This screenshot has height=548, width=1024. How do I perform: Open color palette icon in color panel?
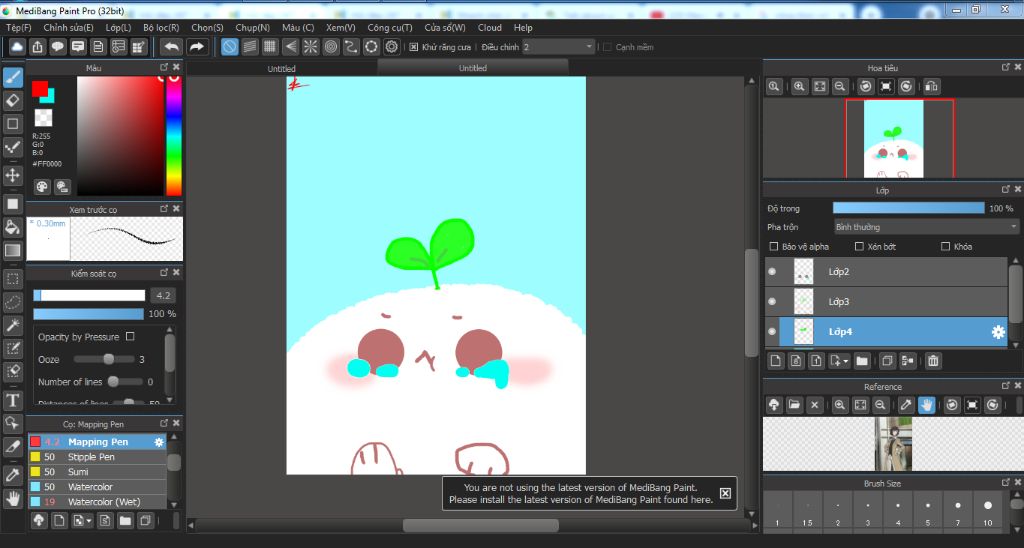click(42, 187)
